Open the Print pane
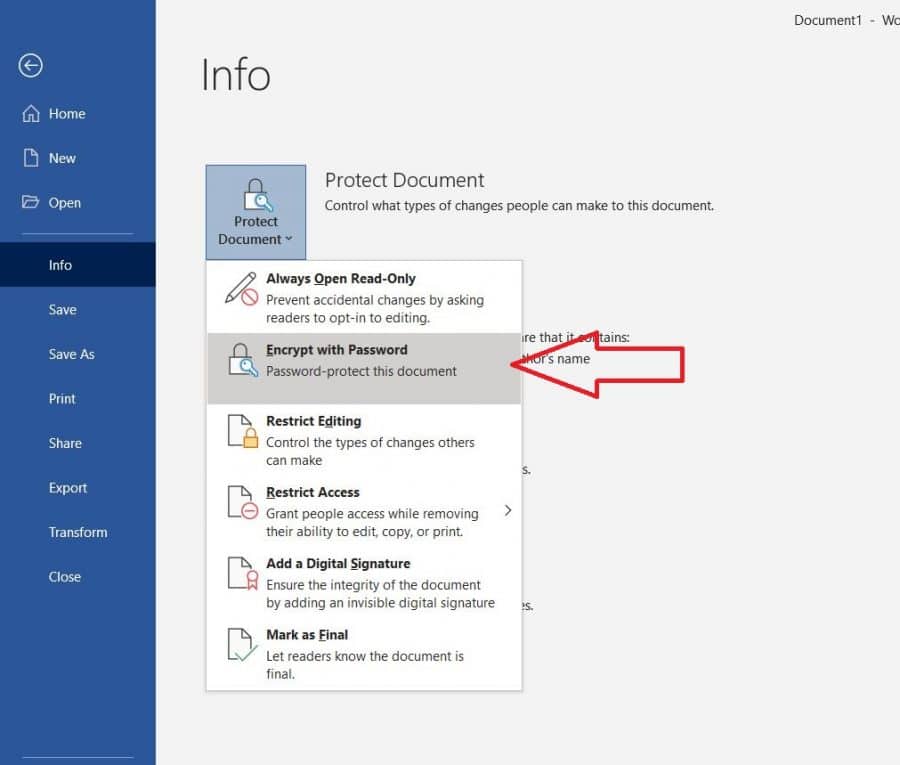Screen dimensions: 900x765 (61, 398)
